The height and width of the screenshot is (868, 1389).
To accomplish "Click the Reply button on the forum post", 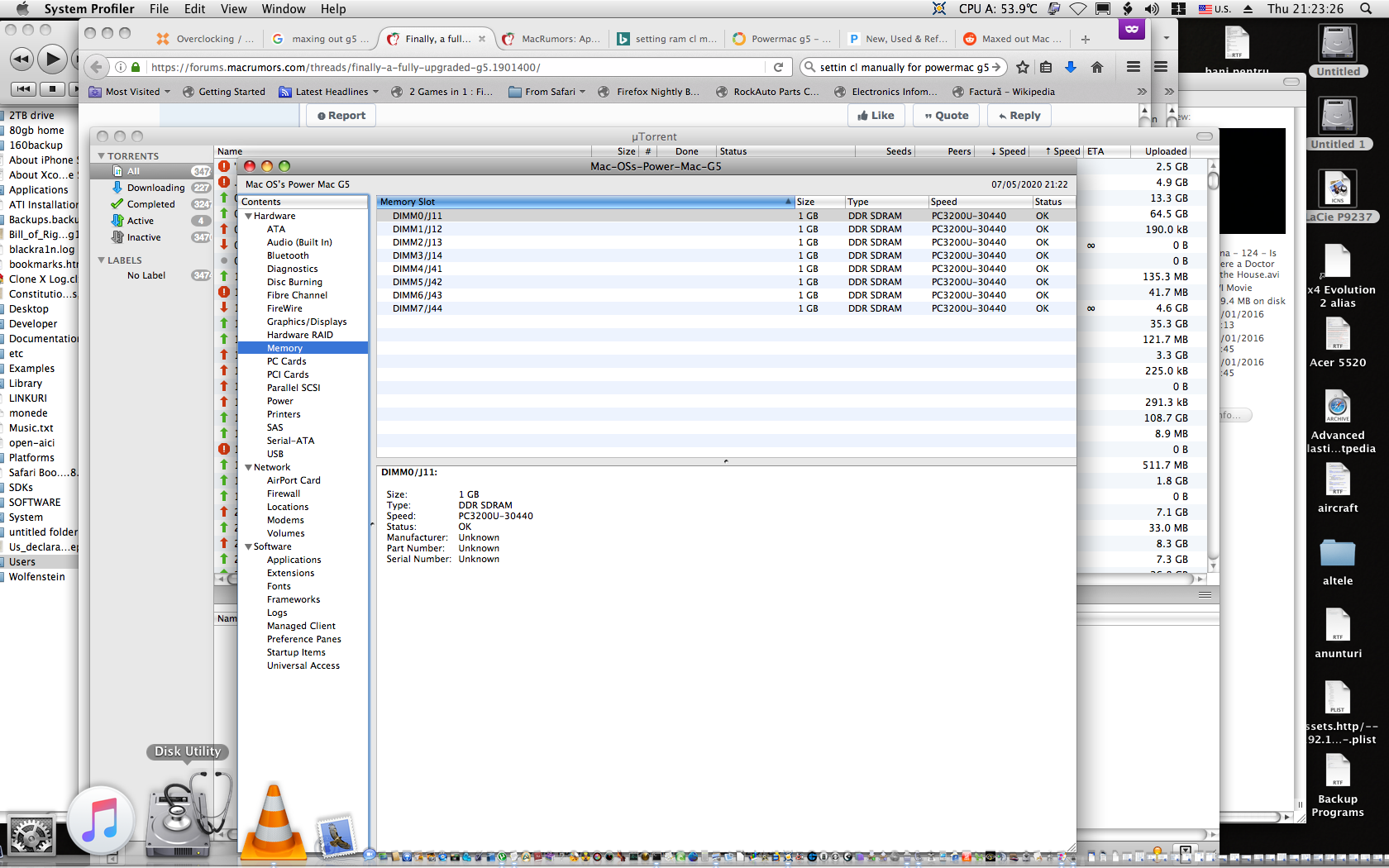I will [1019, 116].
